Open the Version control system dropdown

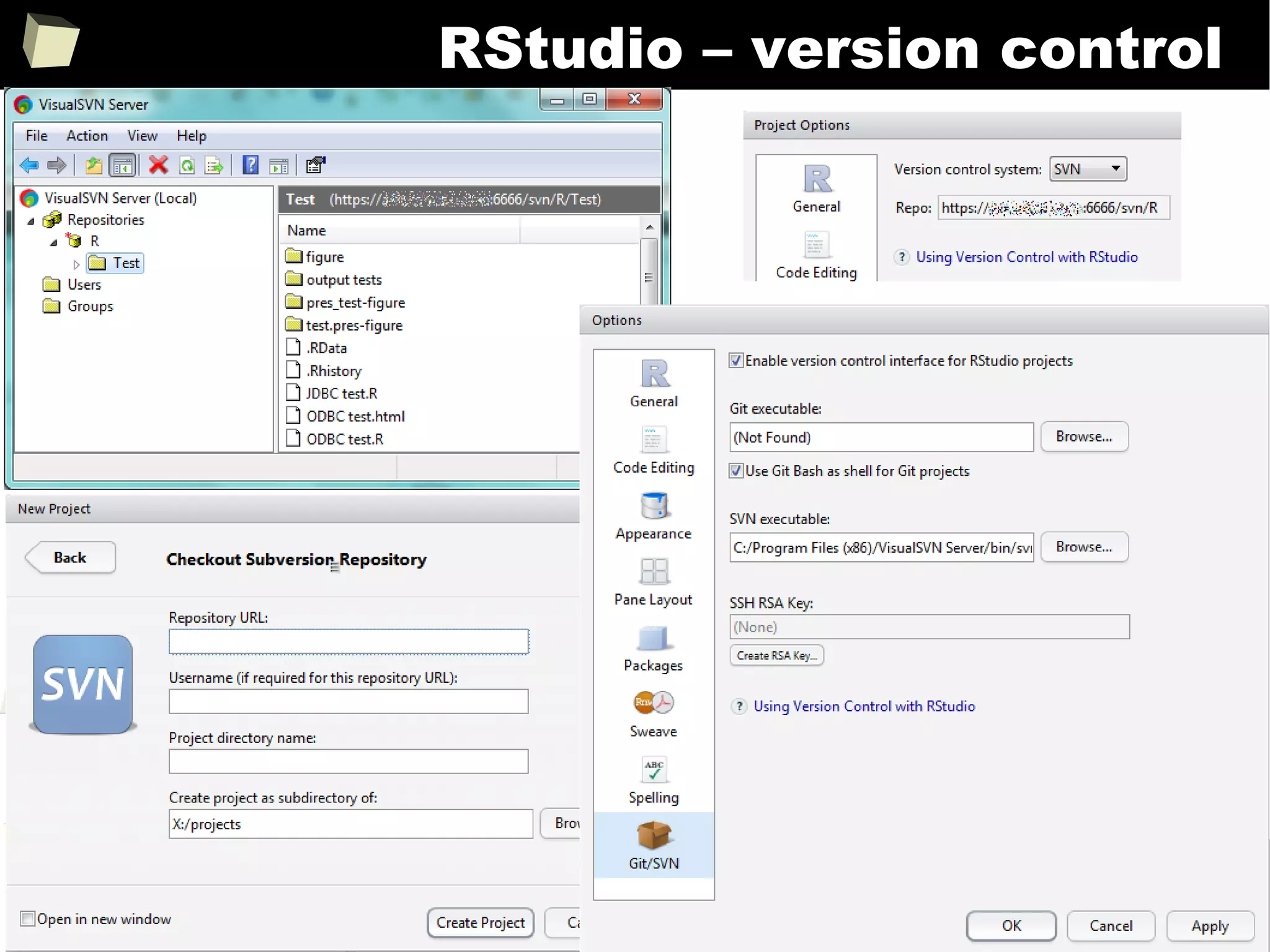coord(1088,169)
